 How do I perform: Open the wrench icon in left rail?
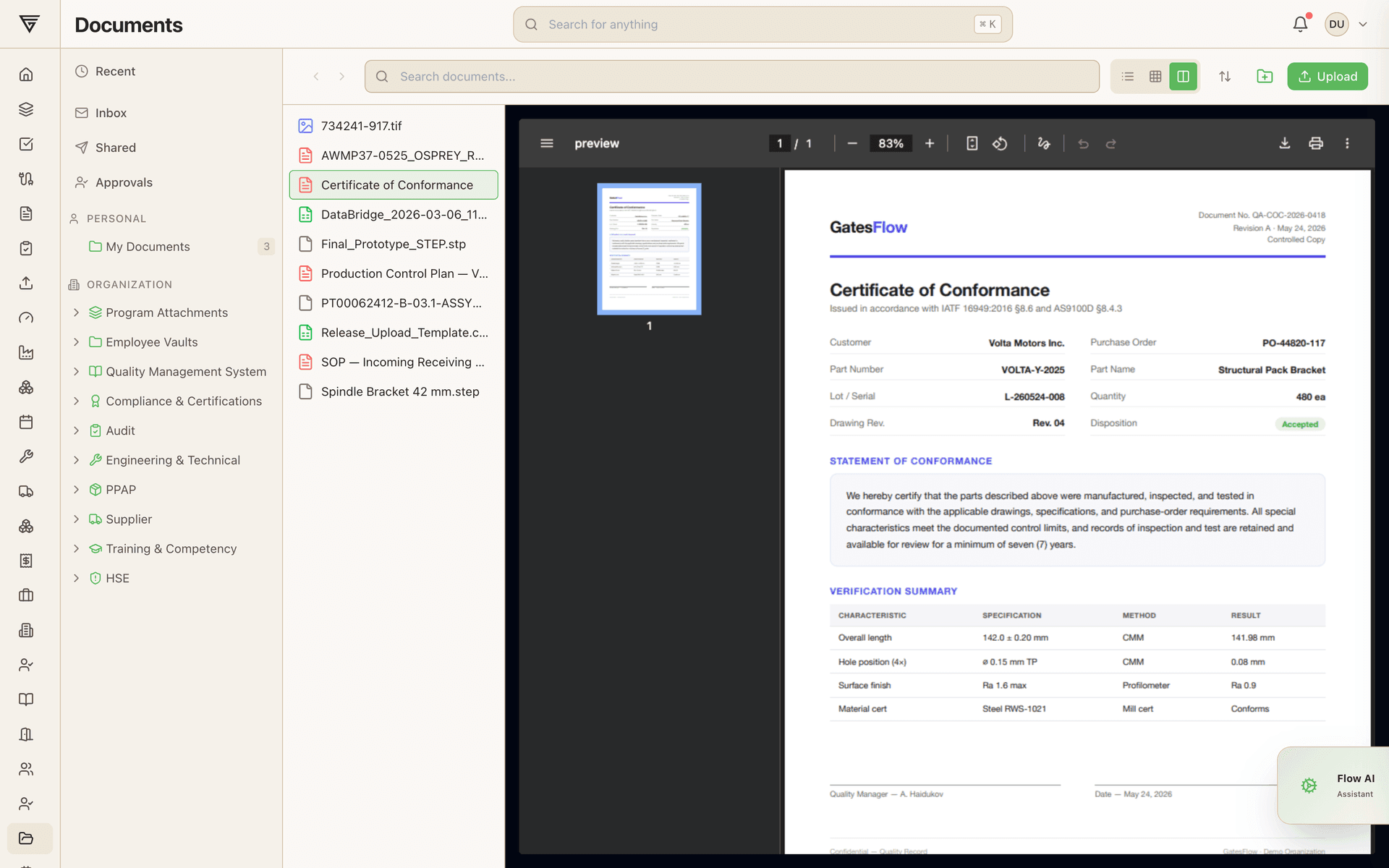[x=26, y=456]
